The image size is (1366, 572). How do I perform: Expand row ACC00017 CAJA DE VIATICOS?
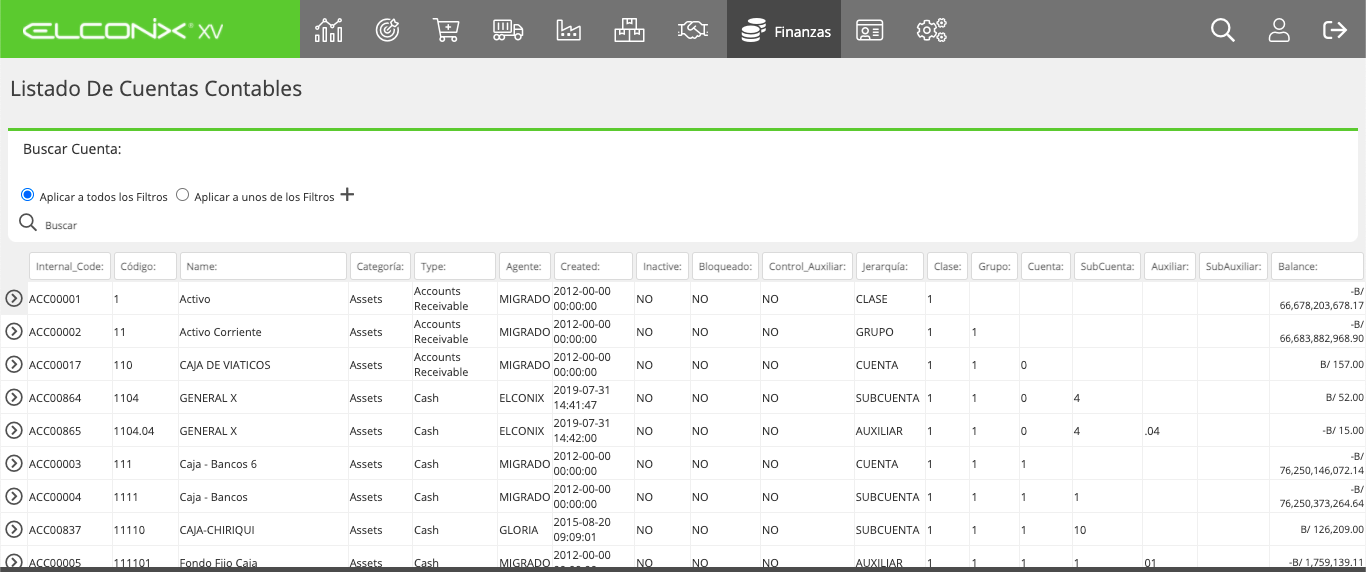(14, 364)
